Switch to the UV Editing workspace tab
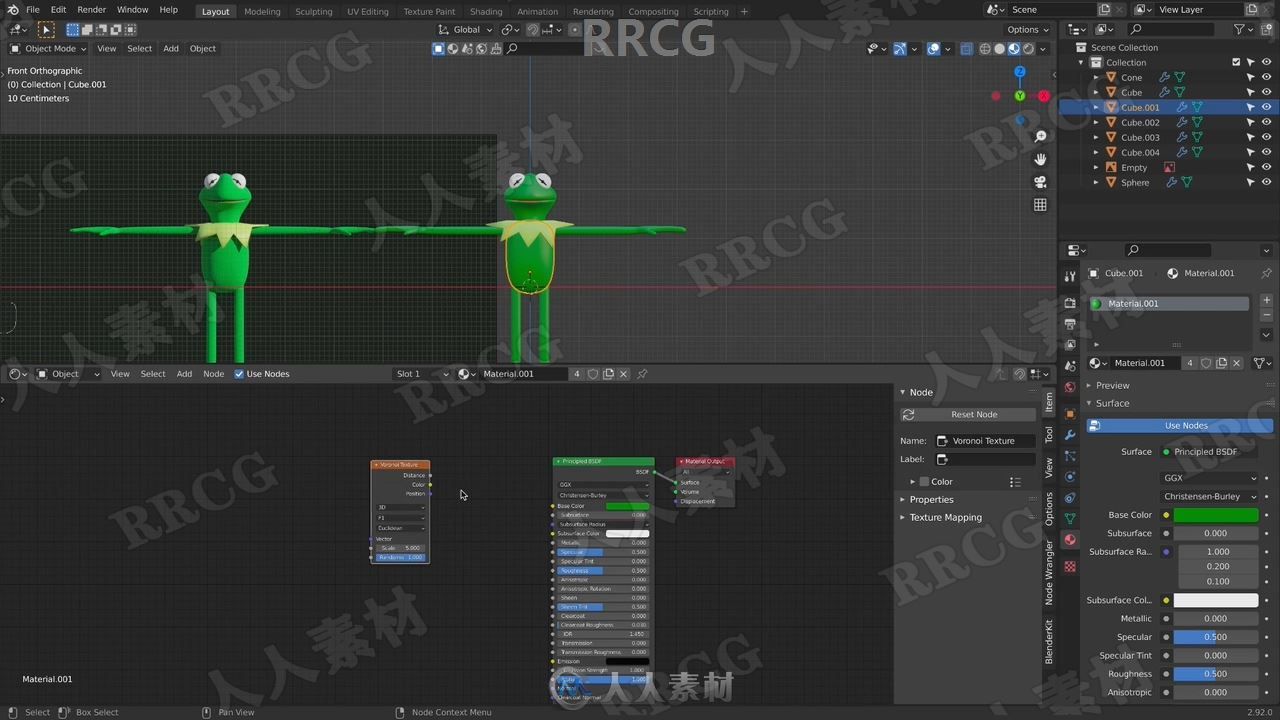This screenshot has width=1280, height=720. 367,11
